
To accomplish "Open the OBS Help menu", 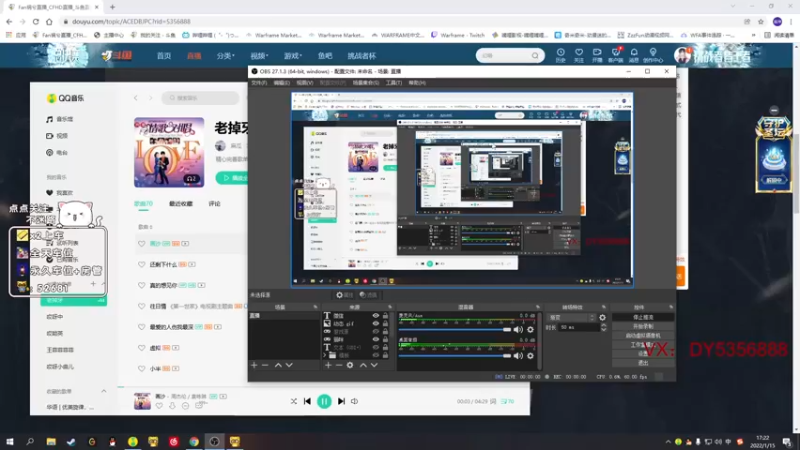I will pyautogui.click(x=417, y=83).
